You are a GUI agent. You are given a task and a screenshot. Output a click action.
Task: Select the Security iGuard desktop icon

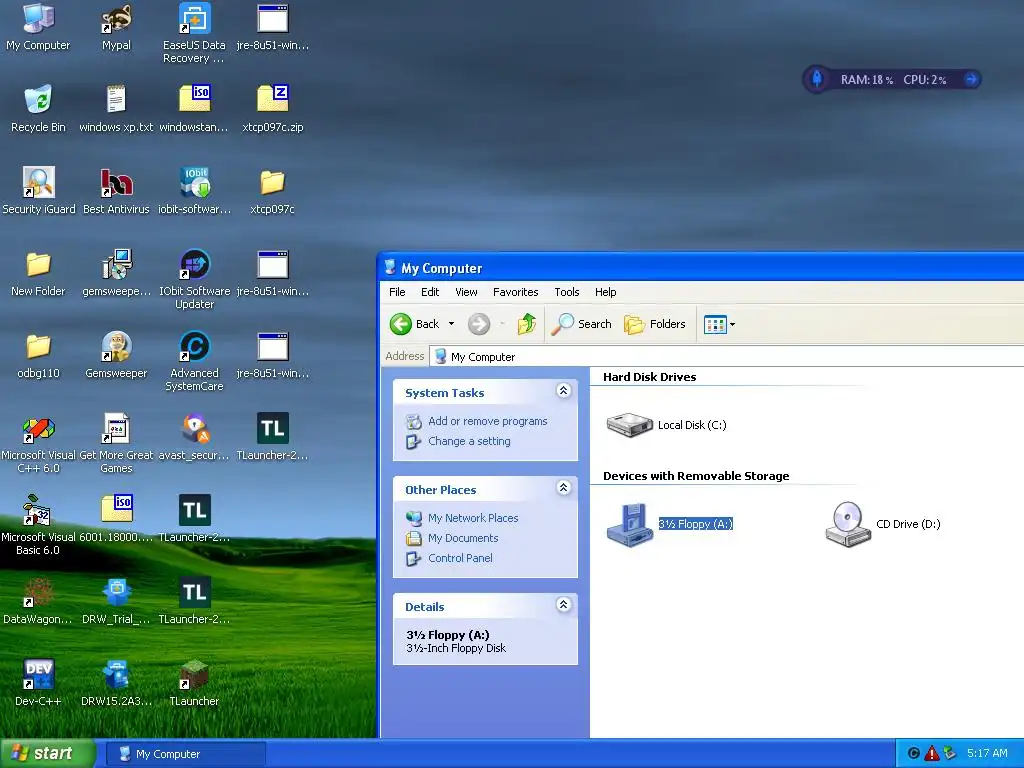[x=39, y=182]
